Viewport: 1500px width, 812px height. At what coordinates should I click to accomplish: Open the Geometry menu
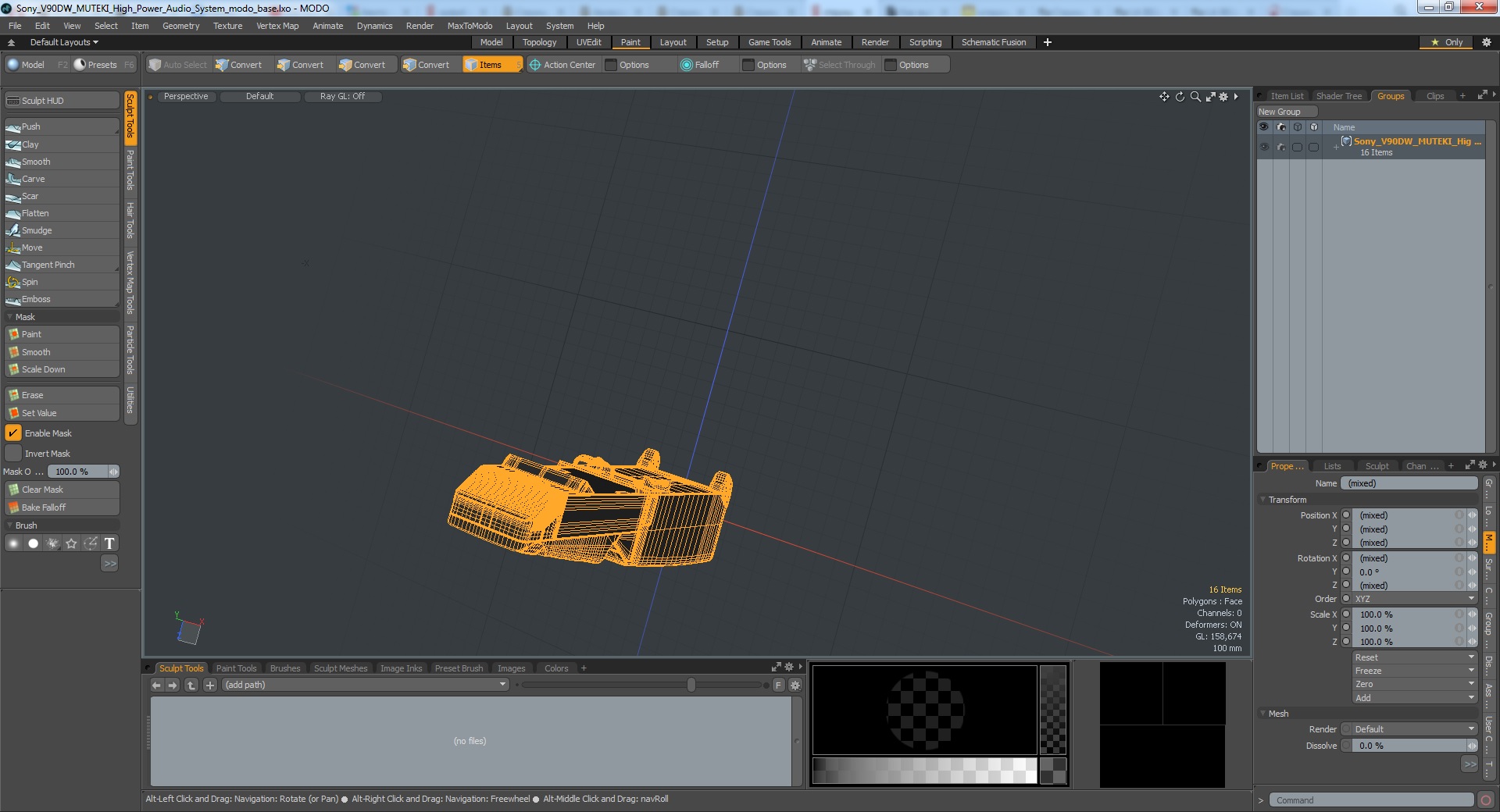[x=180, y=26]
